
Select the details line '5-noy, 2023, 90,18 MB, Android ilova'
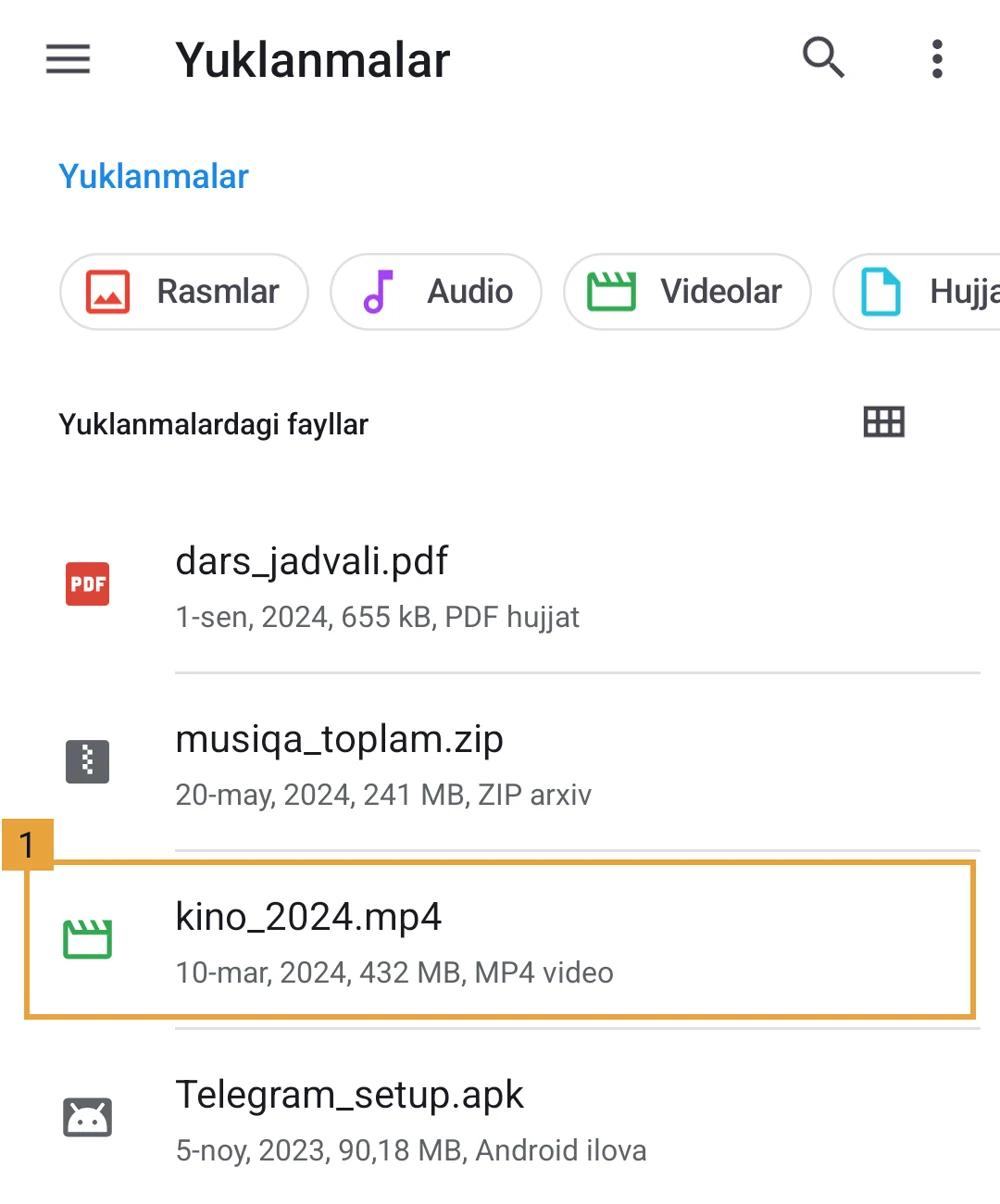(410, 1150)
